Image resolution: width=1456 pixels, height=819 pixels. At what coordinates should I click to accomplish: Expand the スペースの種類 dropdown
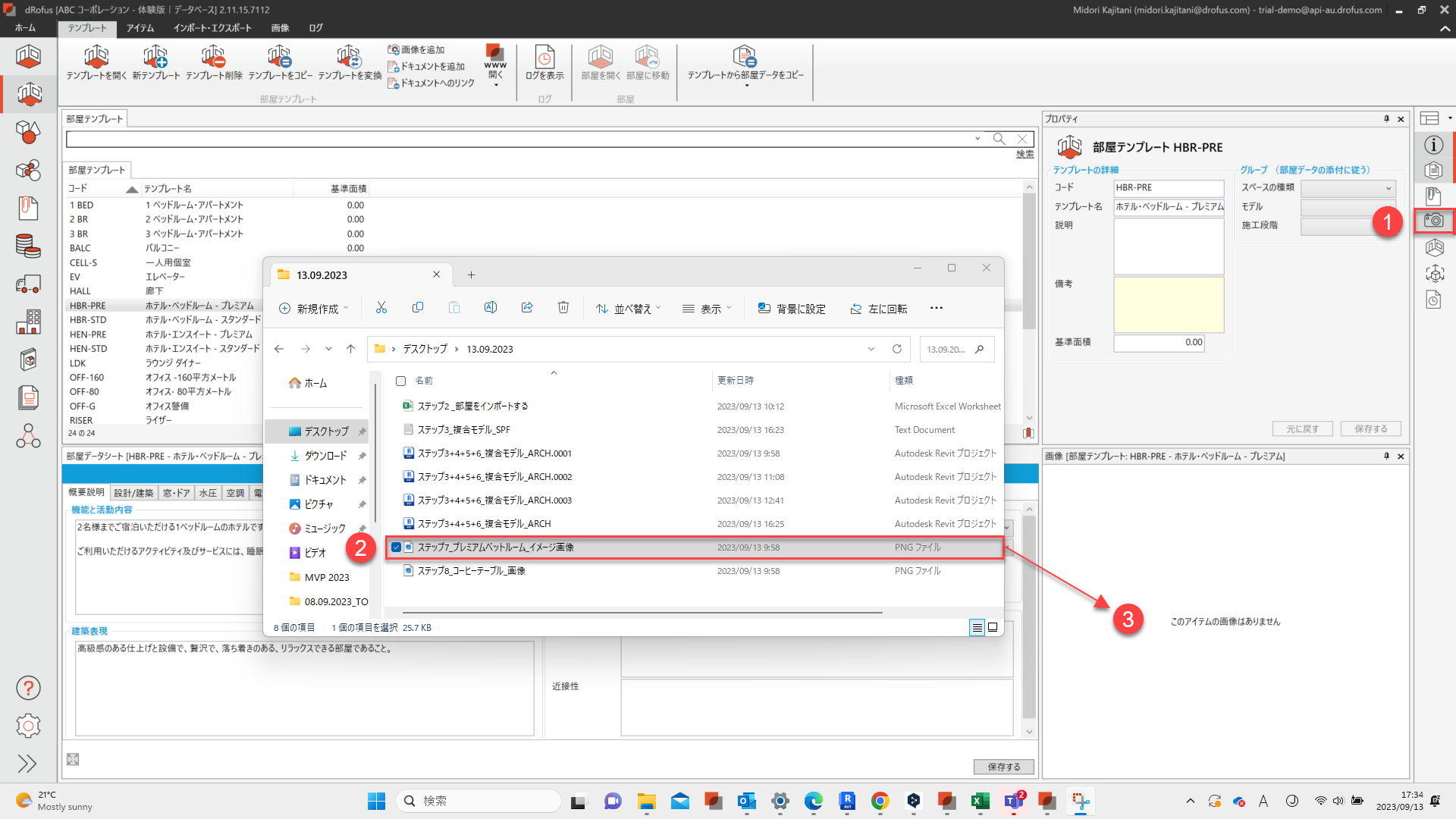[1348, 188]
